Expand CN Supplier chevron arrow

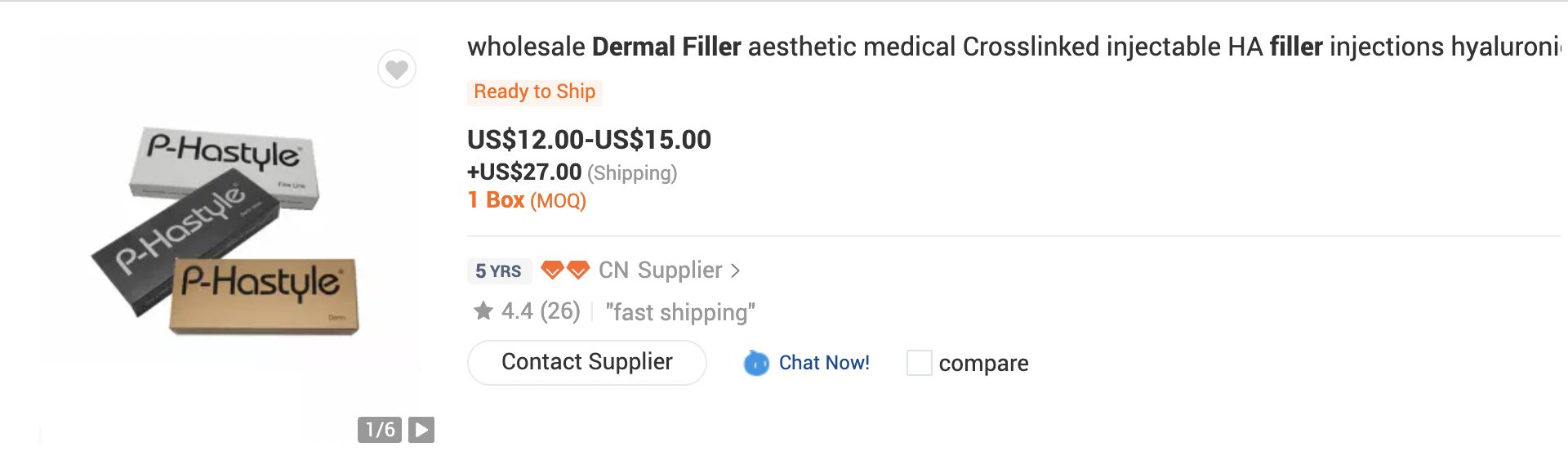pos(735,270)
